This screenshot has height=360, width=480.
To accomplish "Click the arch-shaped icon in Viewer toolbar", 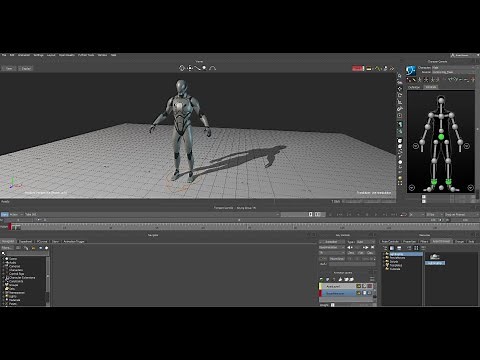I will coord(213,68).
